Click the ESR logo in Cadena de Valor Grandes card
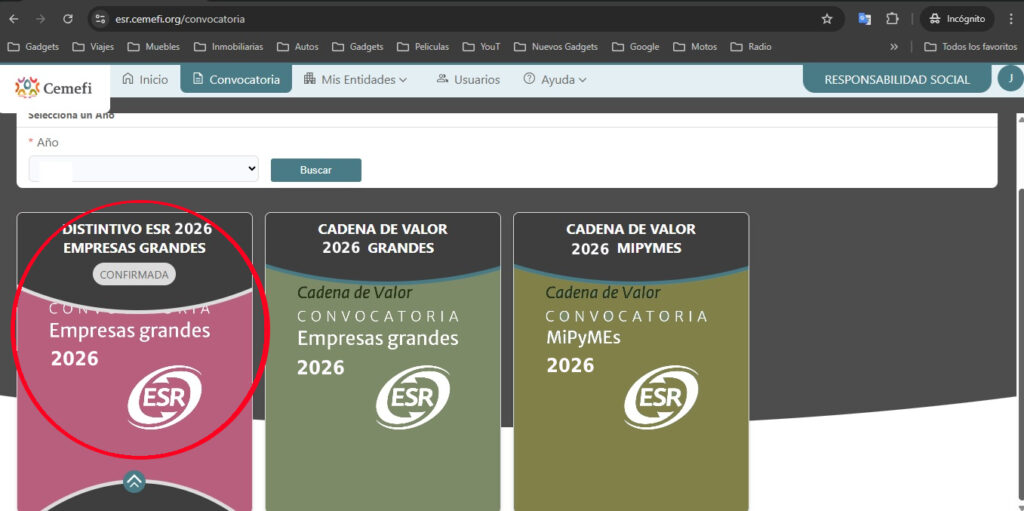The height and width of the screenshot is (511, 1024). coord(412,398)
